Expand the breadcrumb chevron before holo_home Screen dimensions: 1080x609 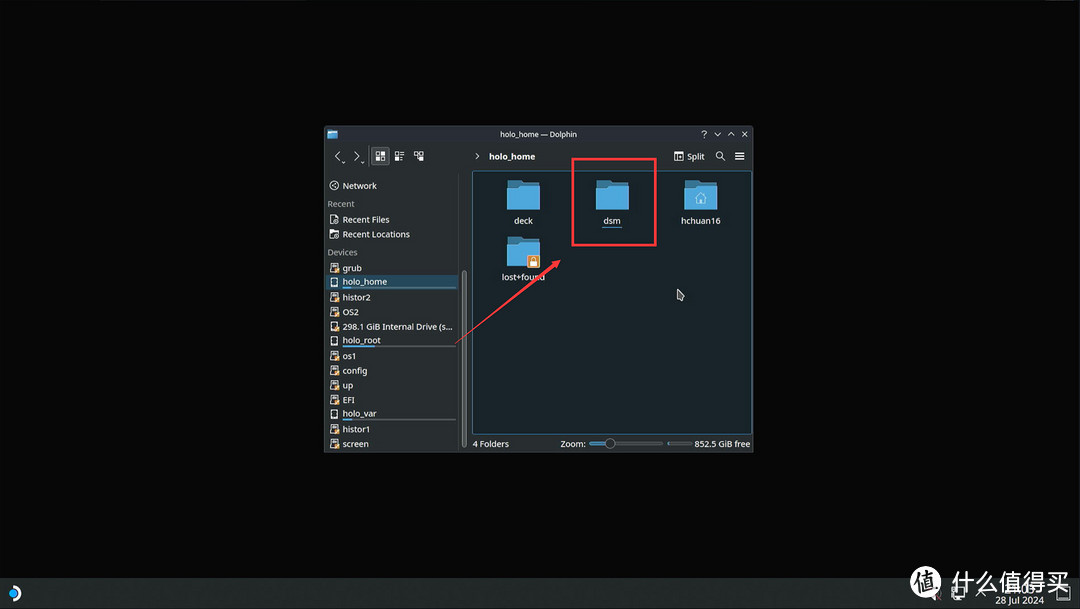point(478,157)
